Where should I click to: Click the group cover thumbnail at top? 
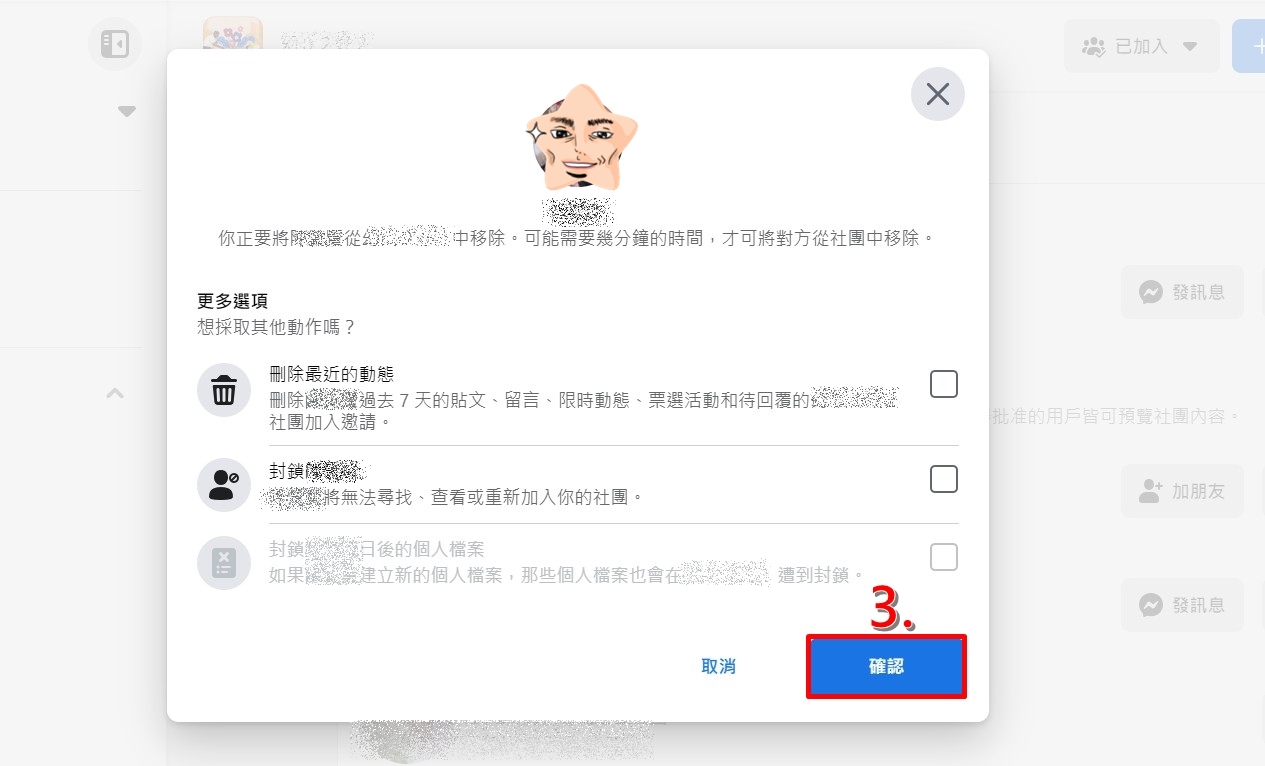pos(232,33)
